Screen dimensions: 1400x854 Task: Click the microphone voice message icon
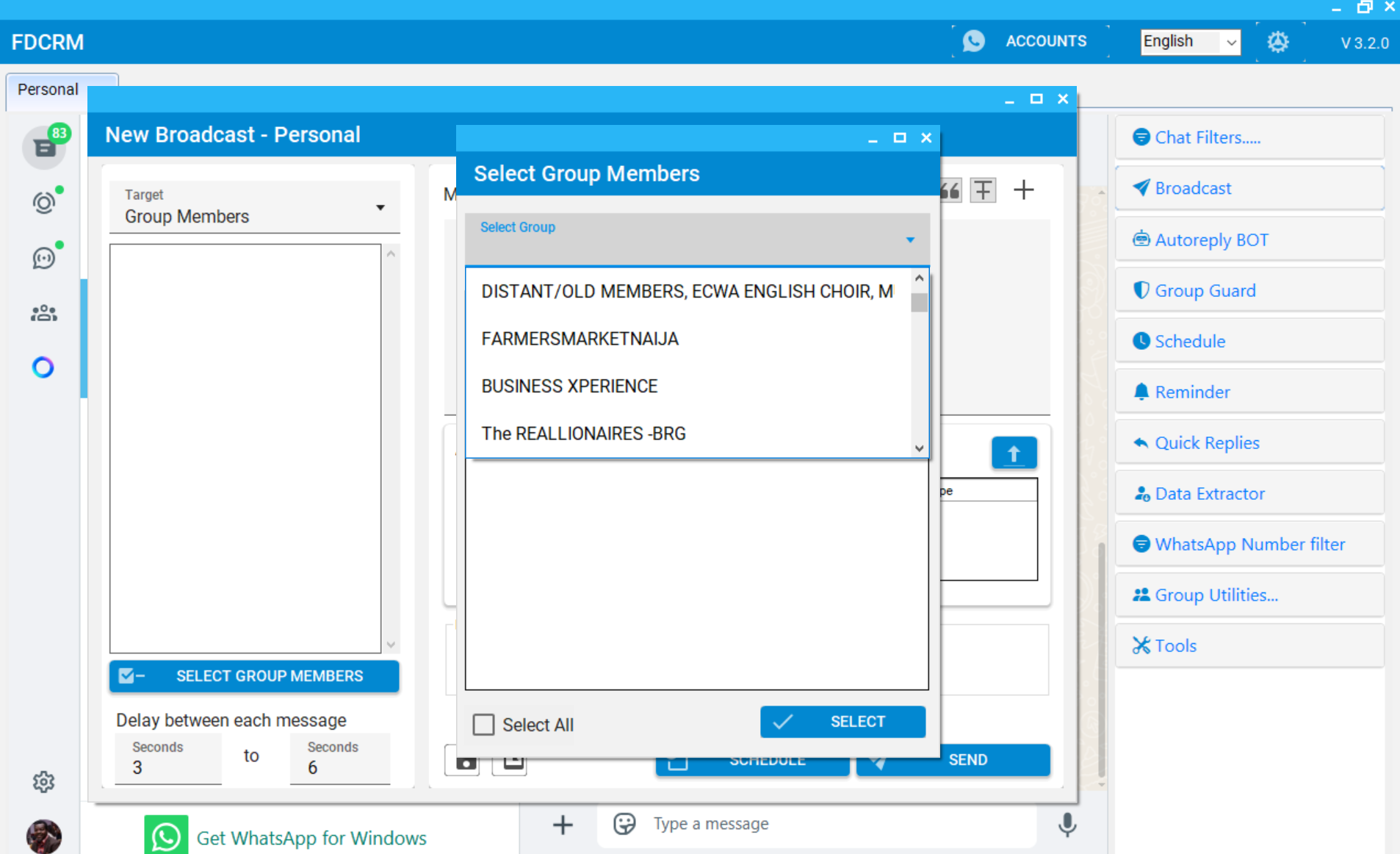[1067, 824]
